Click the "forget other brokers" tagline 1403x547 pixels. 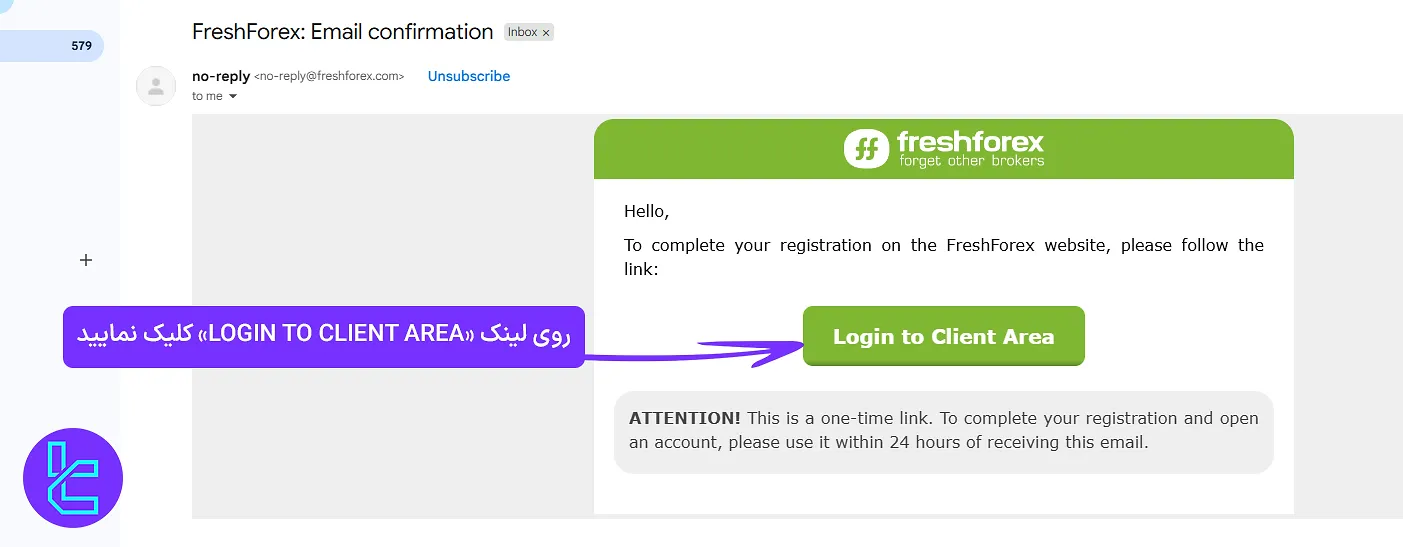pos(971,161)
